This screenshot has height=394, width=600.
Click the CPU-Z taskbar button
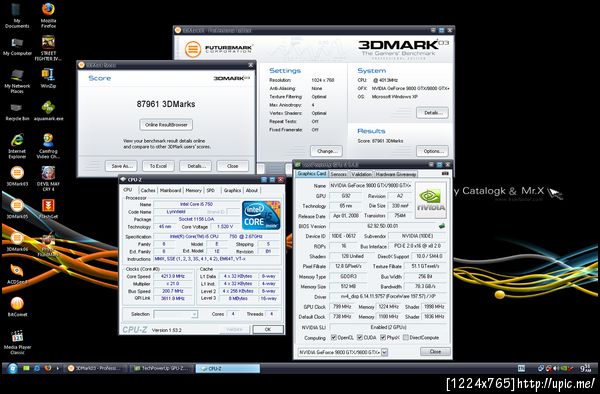[x=228, y=368]
